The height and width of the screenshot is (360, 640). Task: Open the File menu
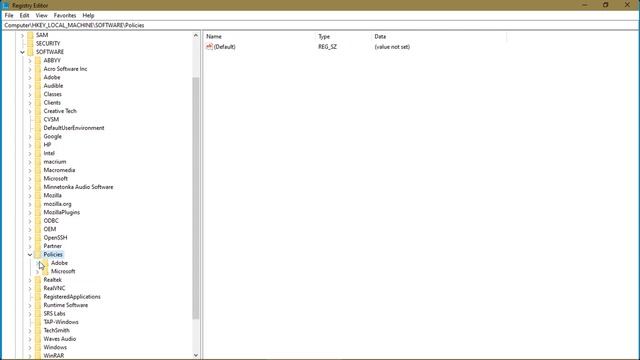9,16
